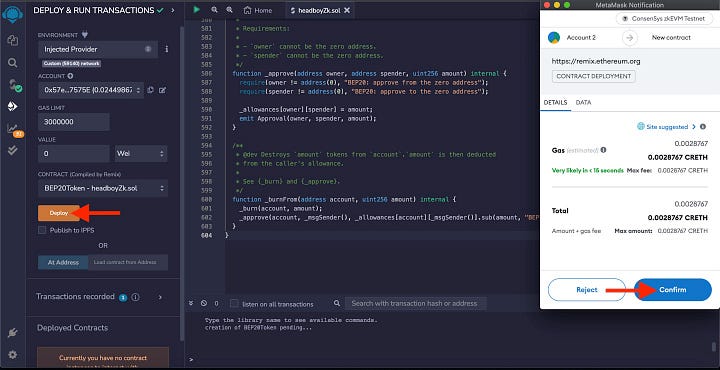Click the https://remix.ethereum.org origin text
Image resolution: width=720 pixels, height=370 pixels.
click(x=596, y=61)
